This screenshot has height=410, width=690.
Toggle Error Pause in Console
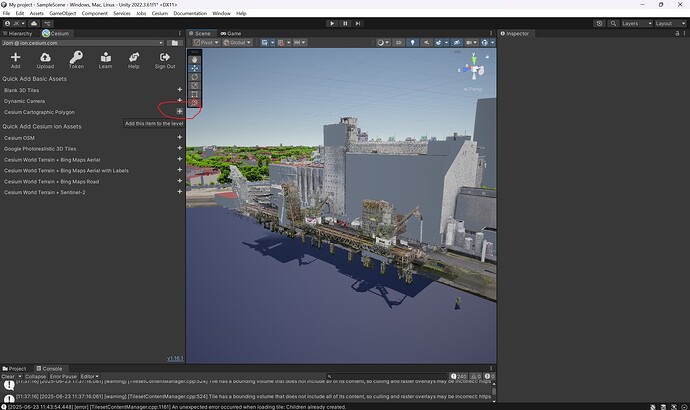(63, 377)
